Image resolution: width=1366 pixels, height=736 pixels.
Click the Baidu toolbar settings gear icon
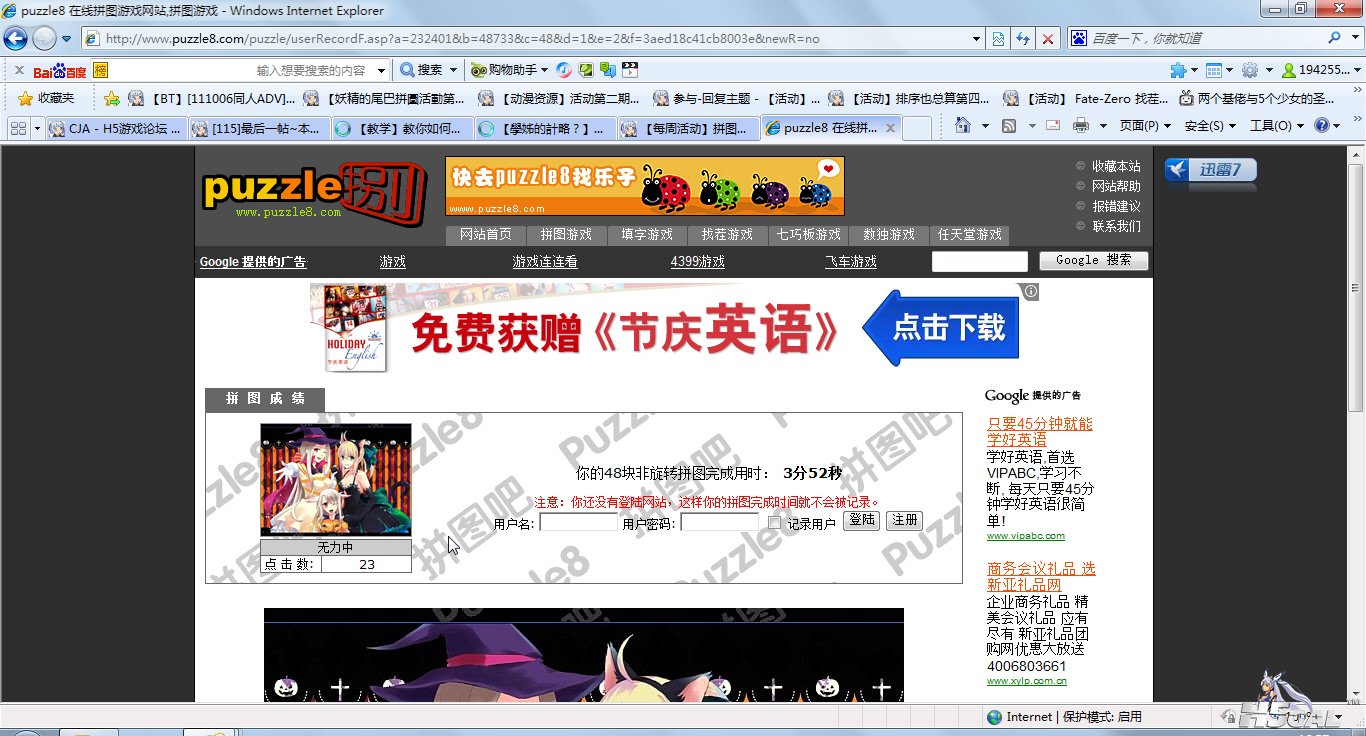pyautogui.click(x=1250, y=70)
